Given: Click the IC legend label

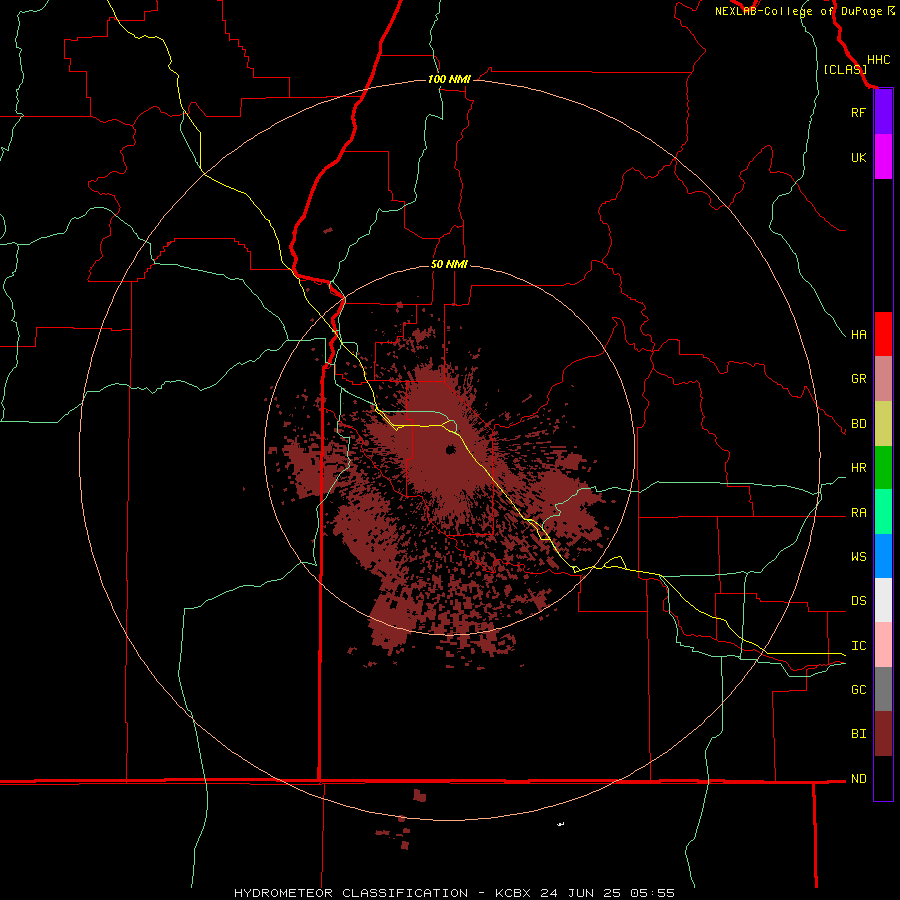Looking at the screenshot, I should click(858, 646).
